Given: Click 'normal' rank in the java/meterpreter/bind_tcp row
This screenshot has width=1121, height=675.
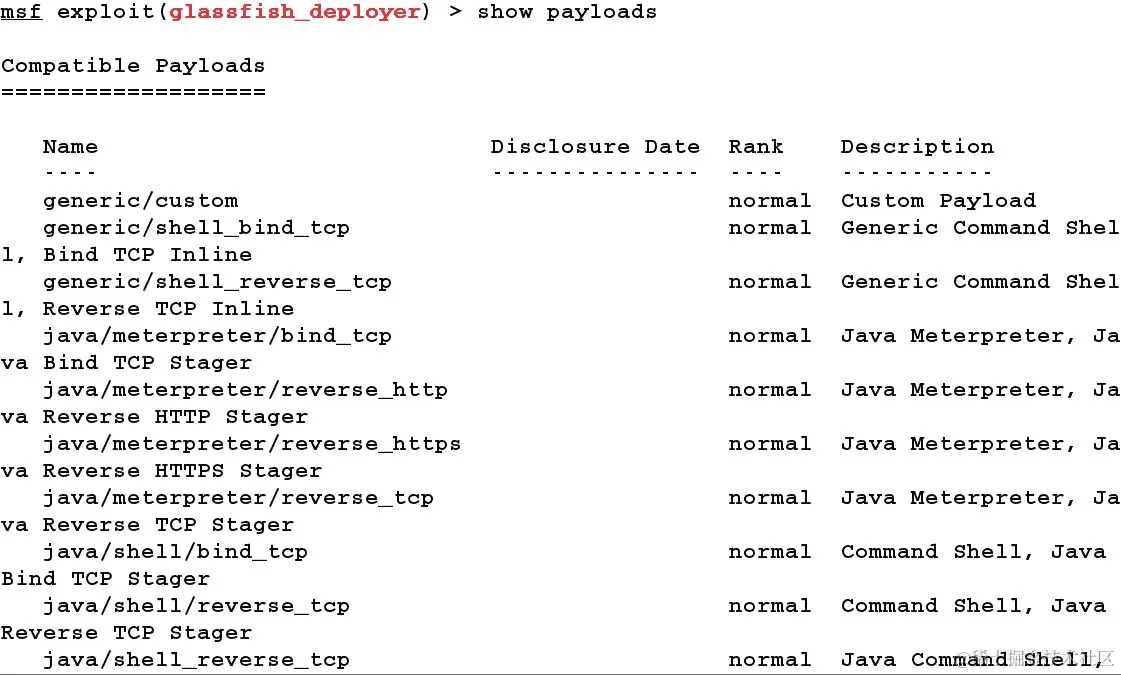Looking at the screenshot, I should (770, 336).
